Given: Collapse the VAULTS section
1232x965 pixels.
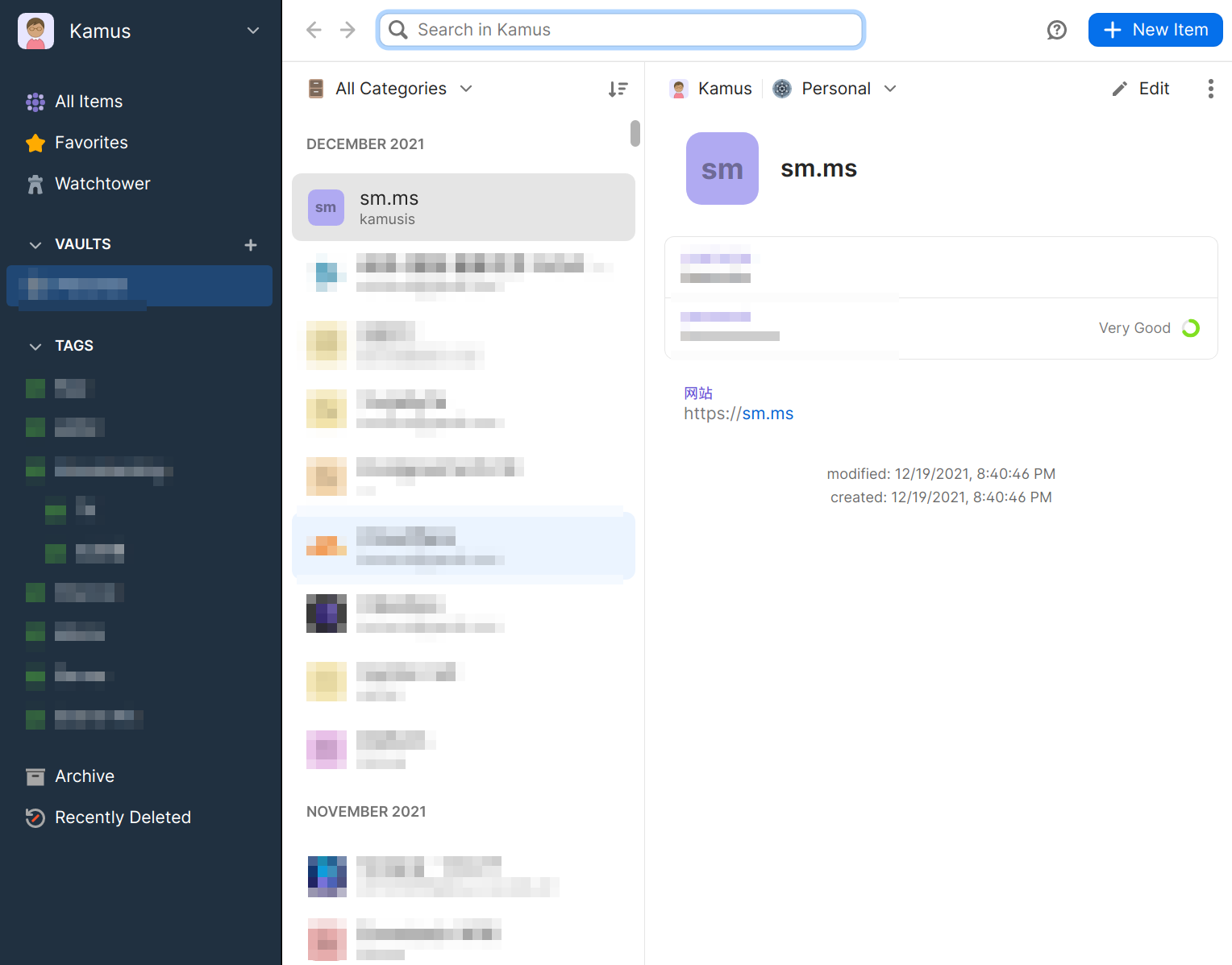Looking at the screenshot, I should [35, 245].
